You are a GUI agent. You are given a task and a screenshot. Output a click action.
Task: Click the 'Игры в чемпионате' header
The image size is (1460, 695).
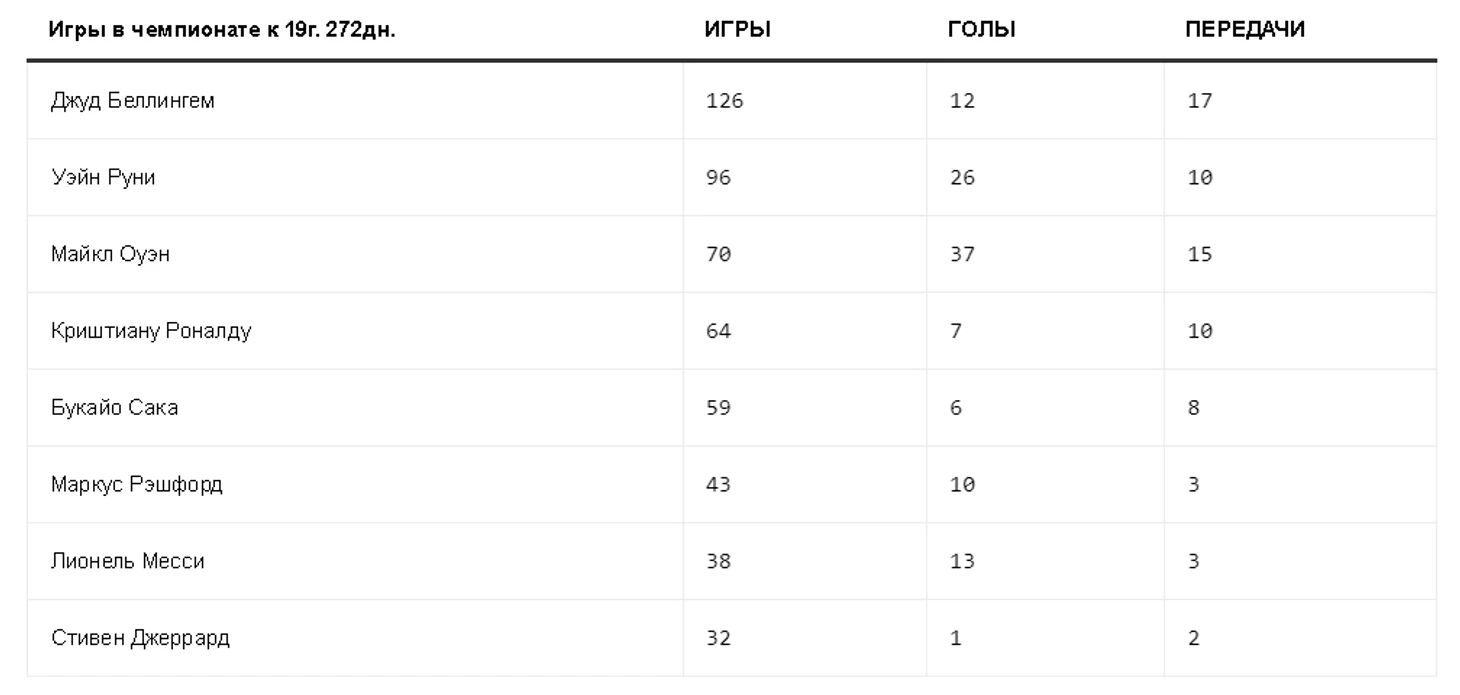223,30
